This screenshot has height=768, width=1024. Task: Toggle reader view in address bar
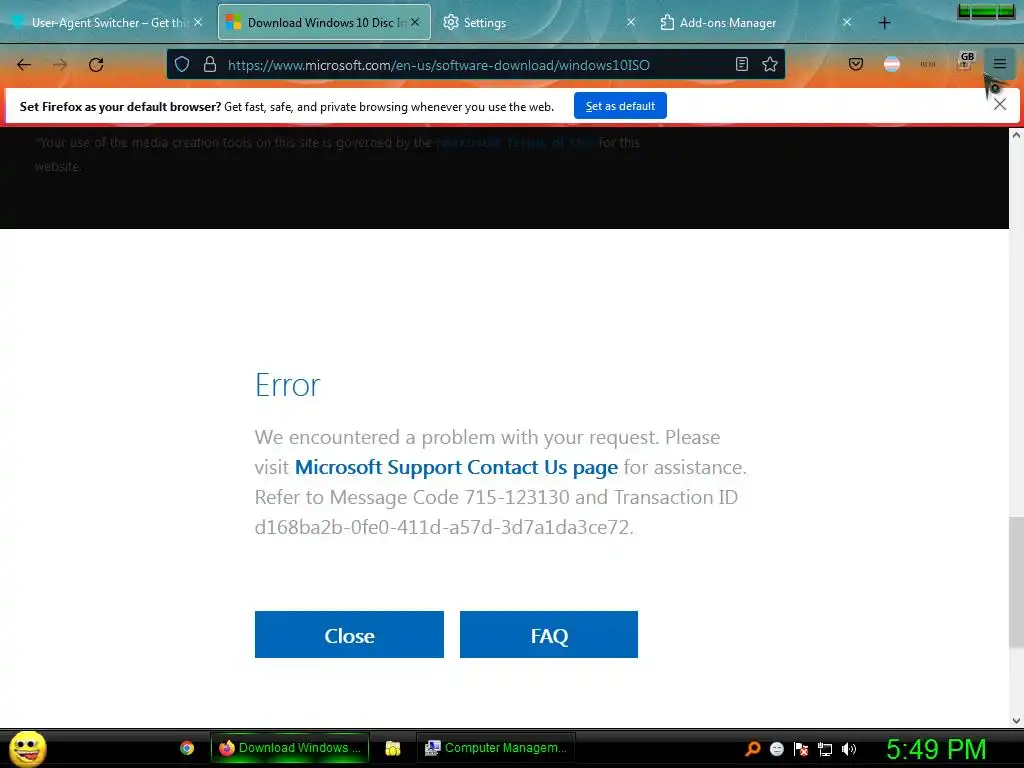[742, 64]
